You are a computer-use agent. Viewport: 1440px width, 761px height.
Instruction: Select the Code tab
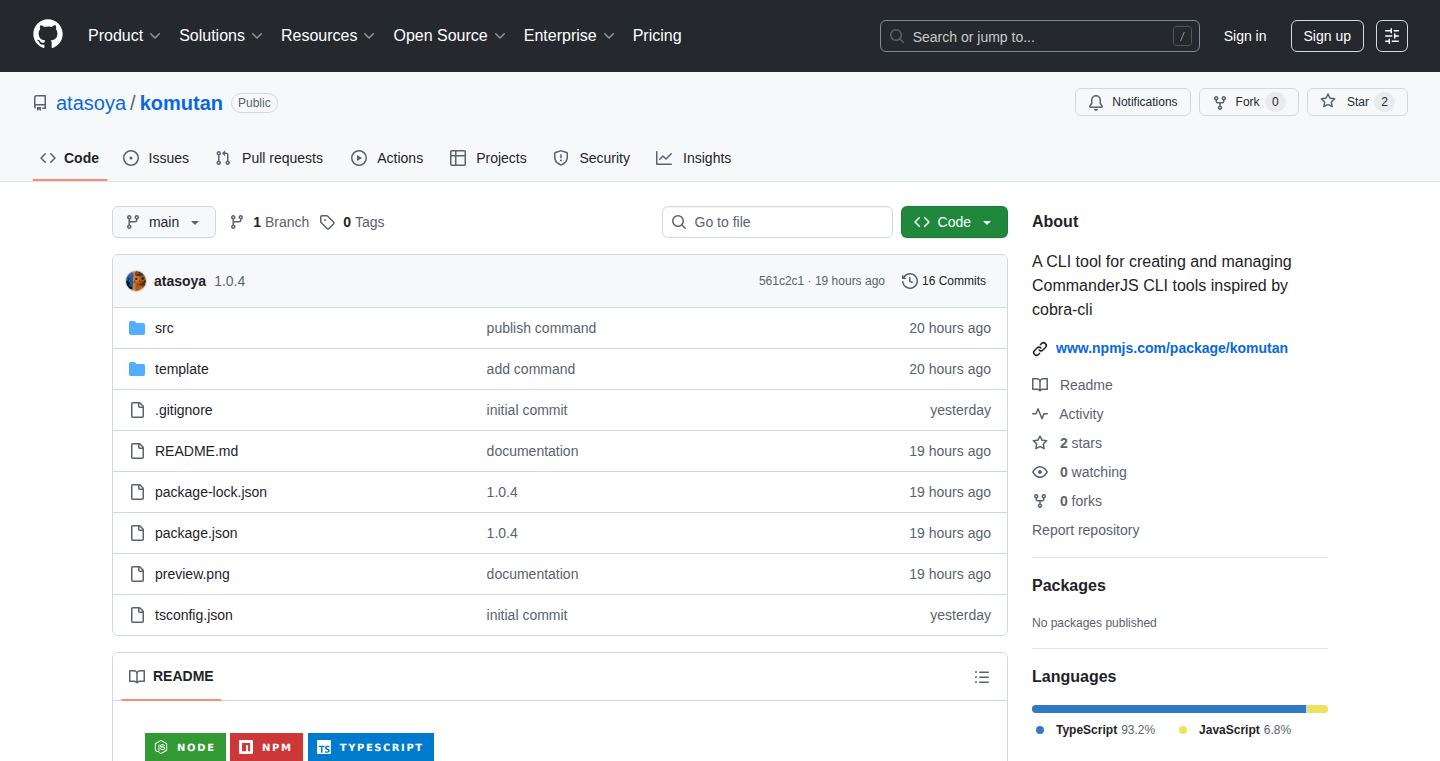(70, 158)
